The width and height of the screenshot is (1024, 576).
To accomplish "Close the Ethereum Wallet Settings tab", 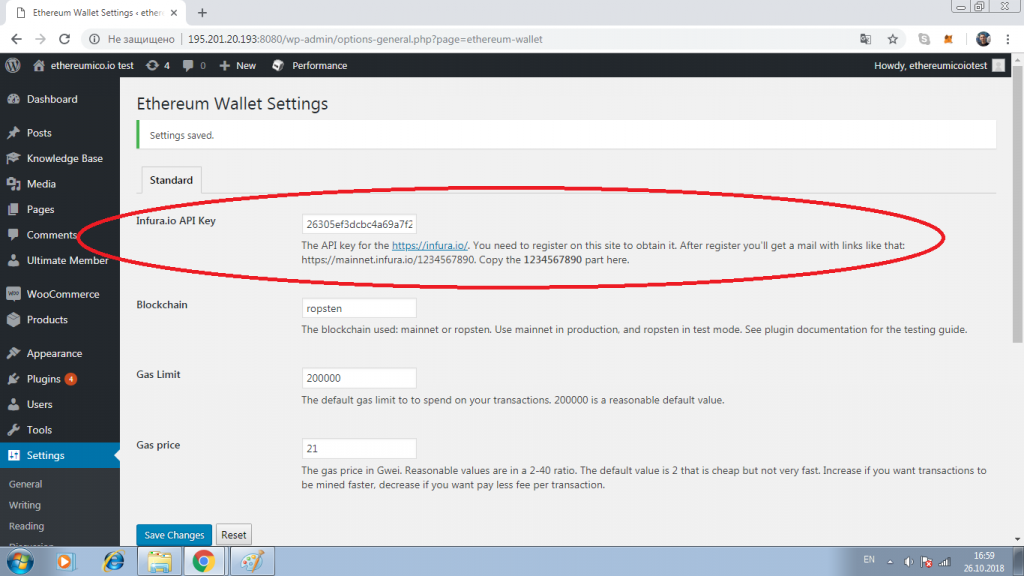I will [174, 12].
